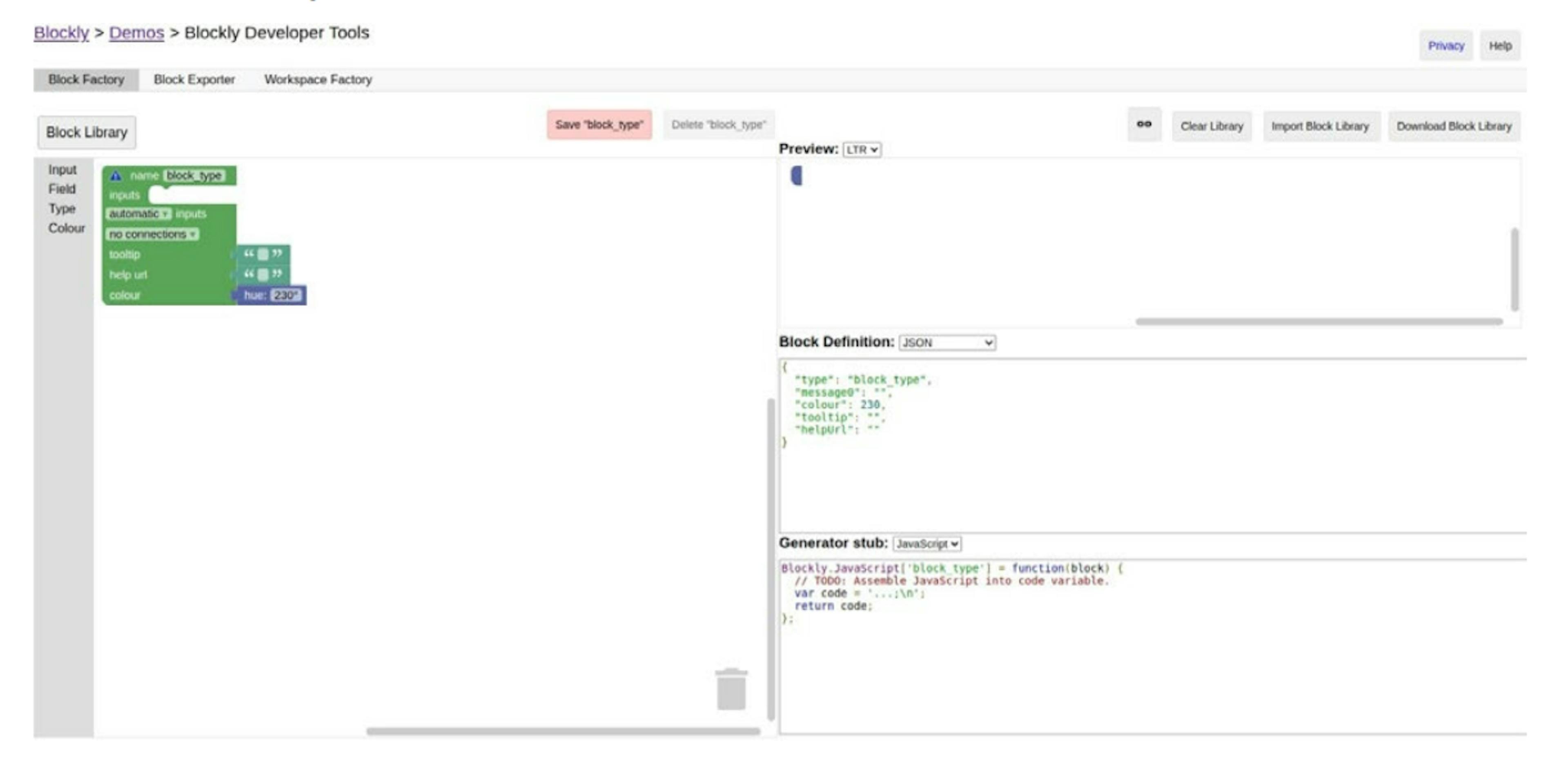Click the block_type name input field
The image size is (1568, 768).
coord(194,176)
